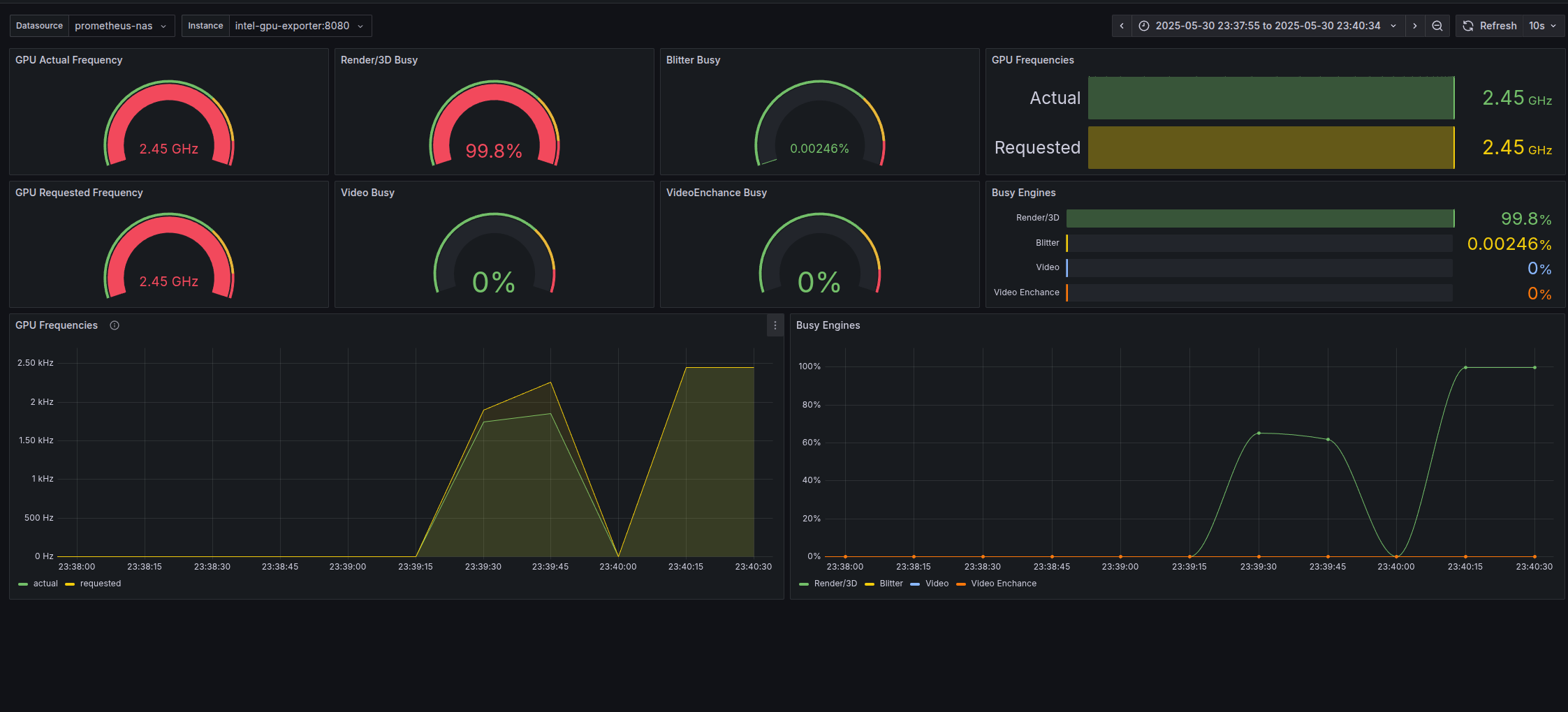The image size is (1568, 712).
Task: Shift time range forward with right arrow
Action: point(1415,26)
